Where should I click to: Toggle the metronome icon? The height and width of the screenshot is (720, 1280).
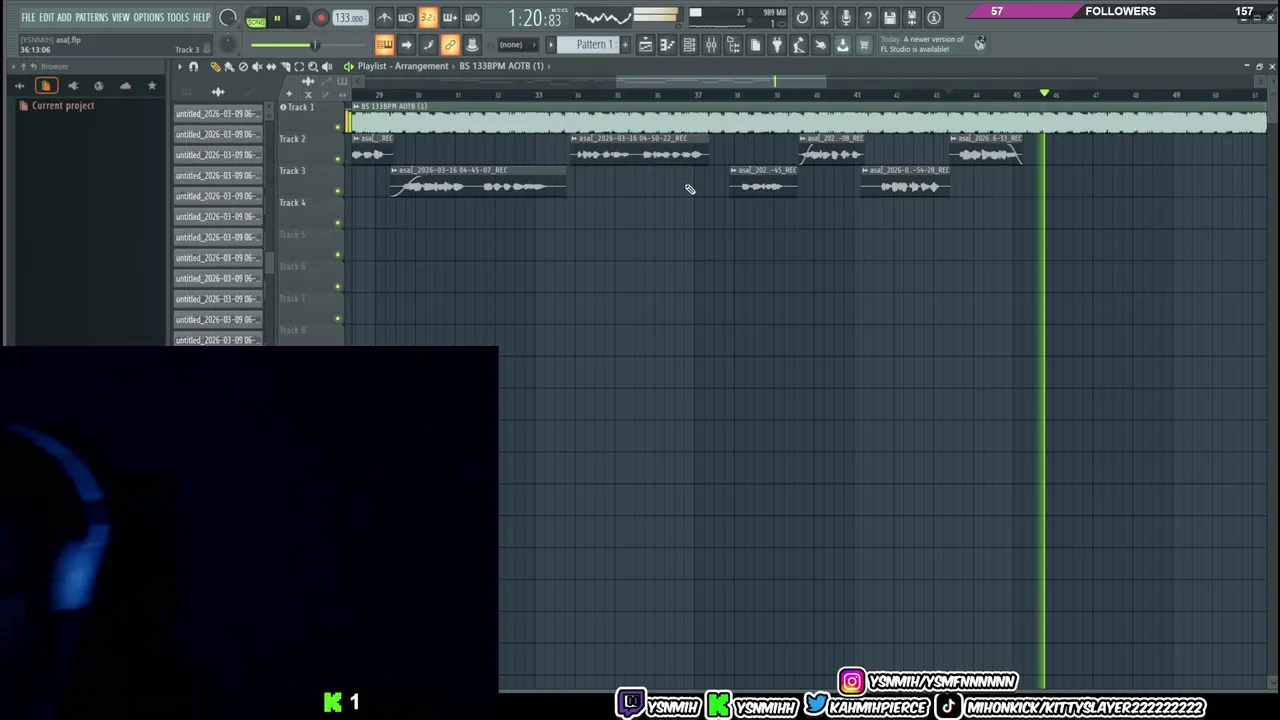tap(384, 18)
